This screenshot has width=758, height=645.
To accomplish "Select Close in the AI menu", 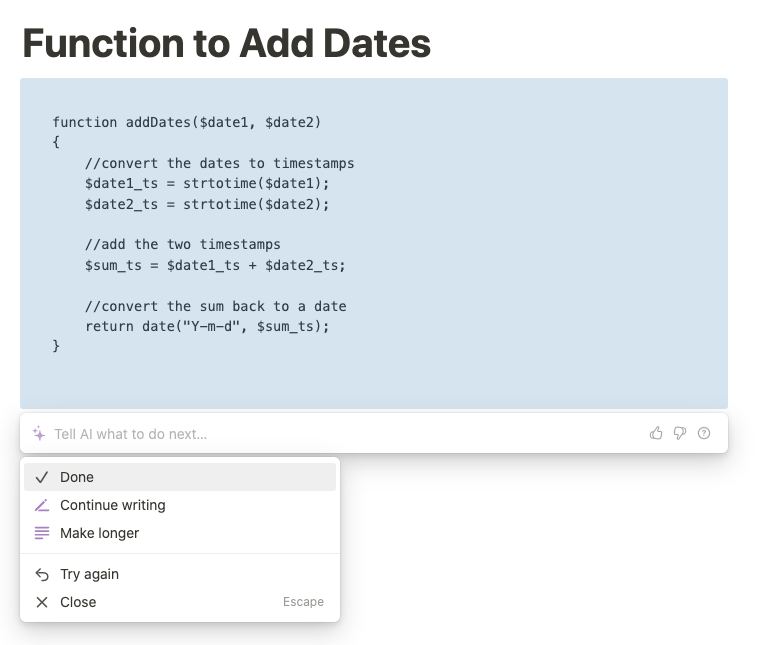I will pos(180,602).
